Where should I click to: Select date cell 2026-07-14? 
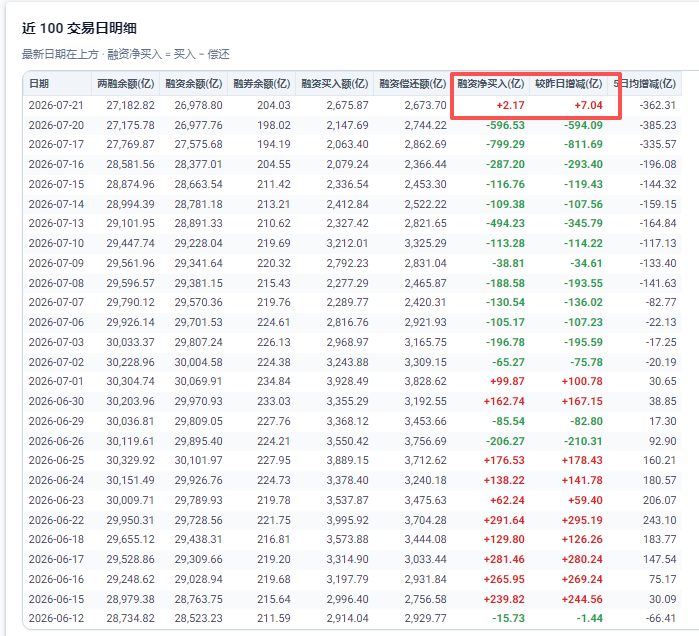click(56, 205)
